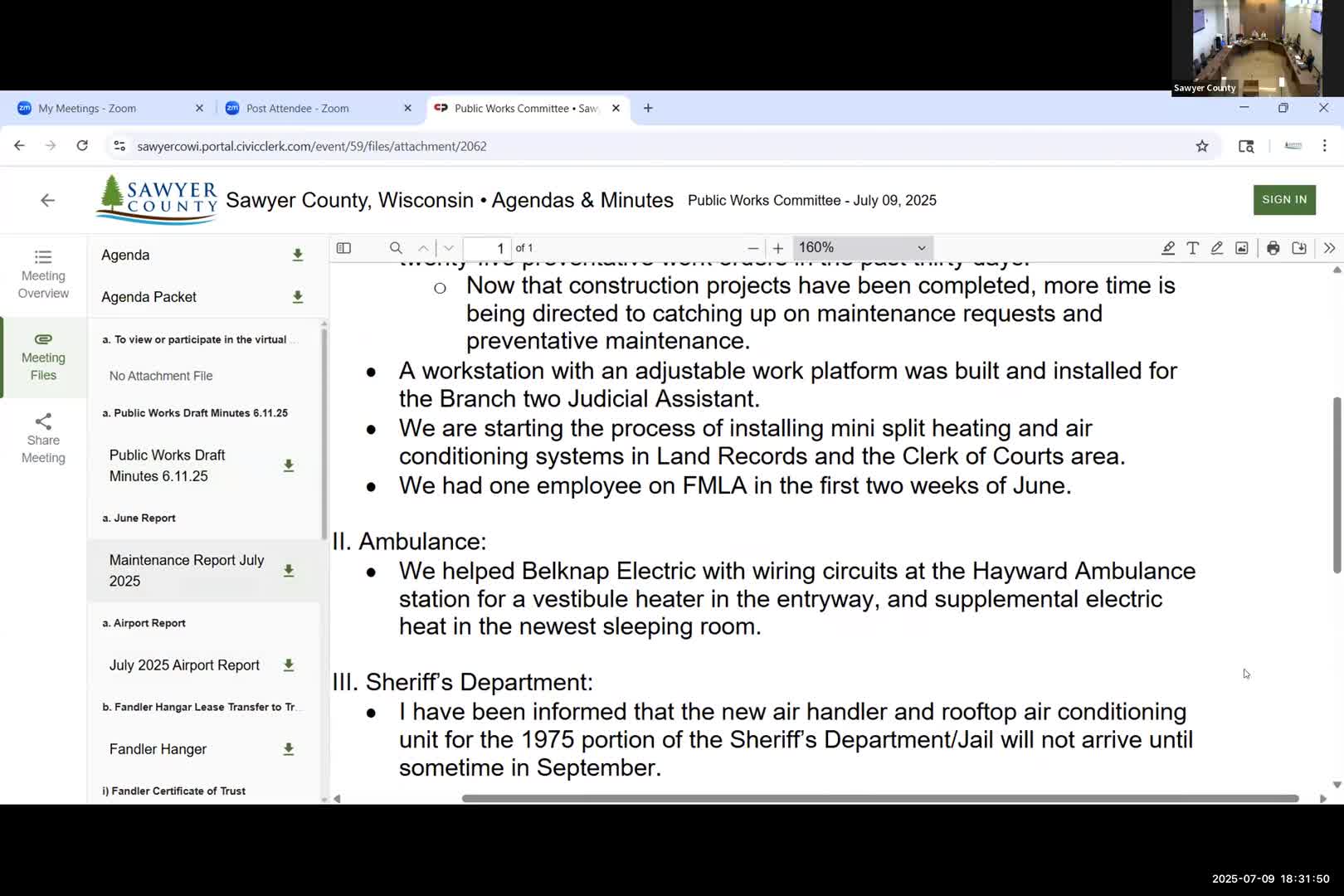The height and width of the screenshot is (896, 1344).
Task: Select 'a. Airport Report' heading
Action: tap(144, 623)
